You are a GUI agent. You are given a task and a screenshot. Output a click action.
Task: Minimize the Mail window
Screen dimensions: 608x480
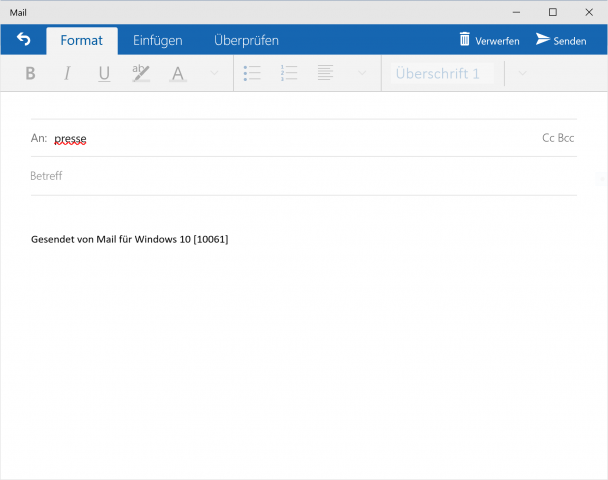pos(516,12)
